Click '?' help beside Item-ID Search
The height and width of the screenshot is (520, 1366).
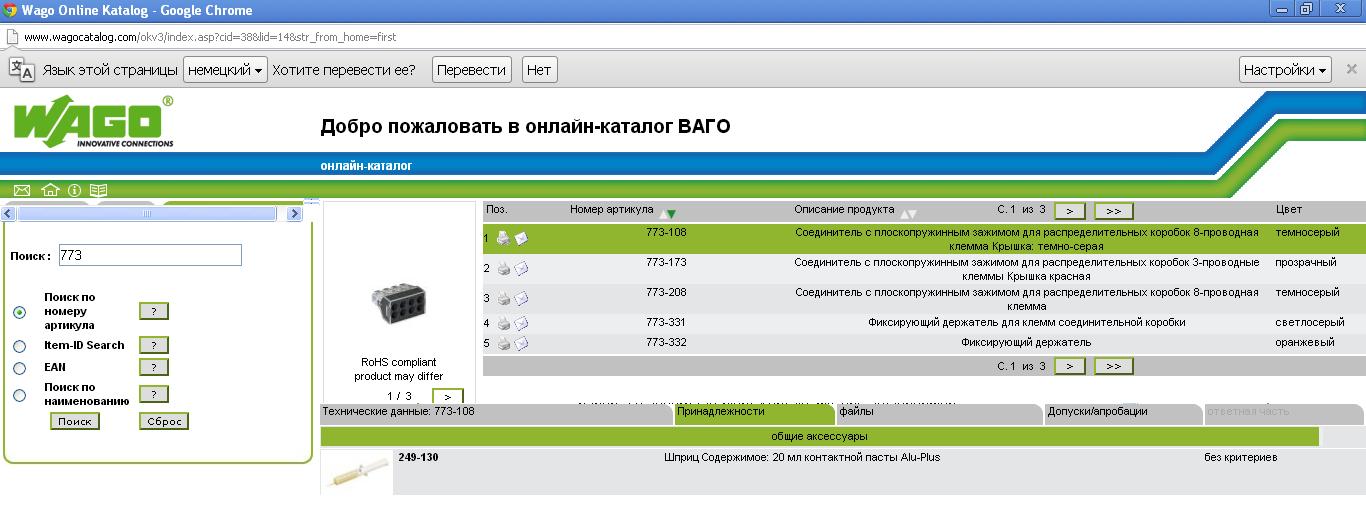[154, 345]
